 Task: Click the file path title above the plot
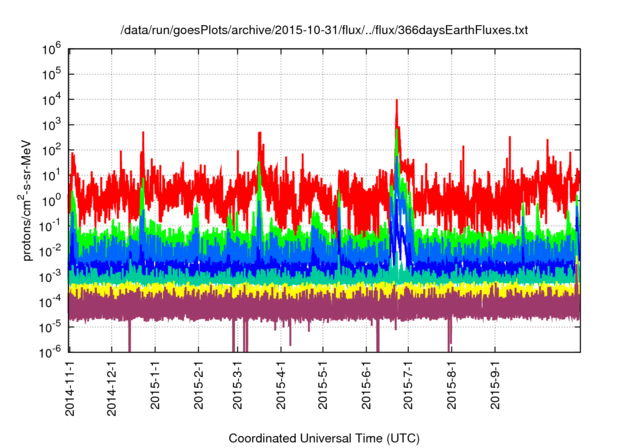tap(323, 31)
